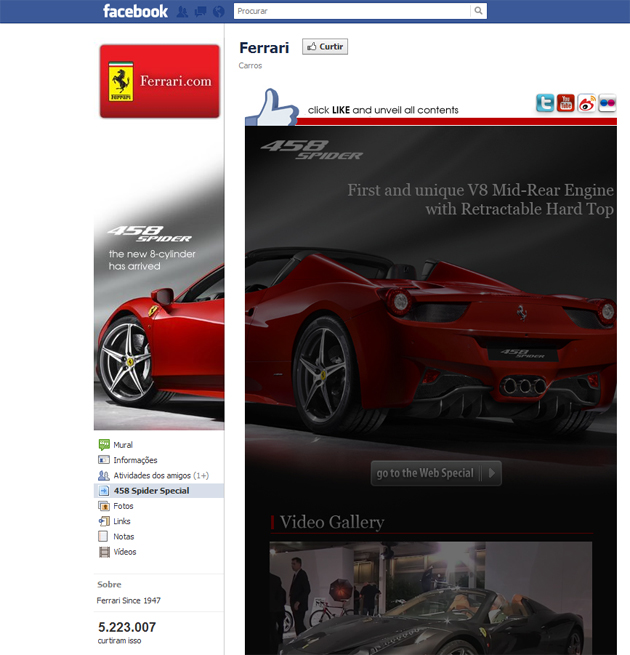Open notifications globe icon
This screenshot has height=655, width=630.
tap(218, 12)
